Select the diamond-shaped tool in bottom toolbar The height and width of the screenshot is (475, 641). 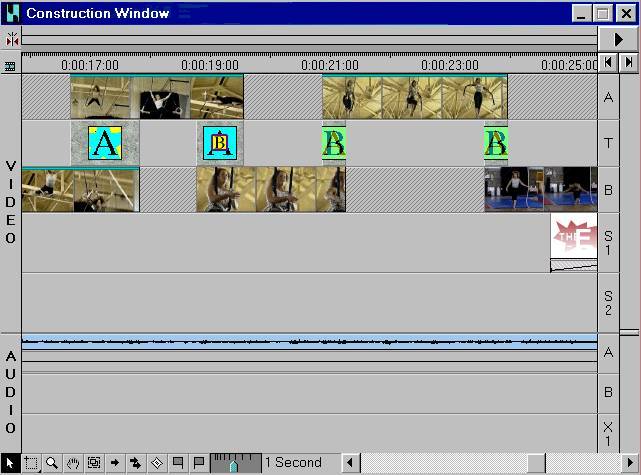coord(157,463)
